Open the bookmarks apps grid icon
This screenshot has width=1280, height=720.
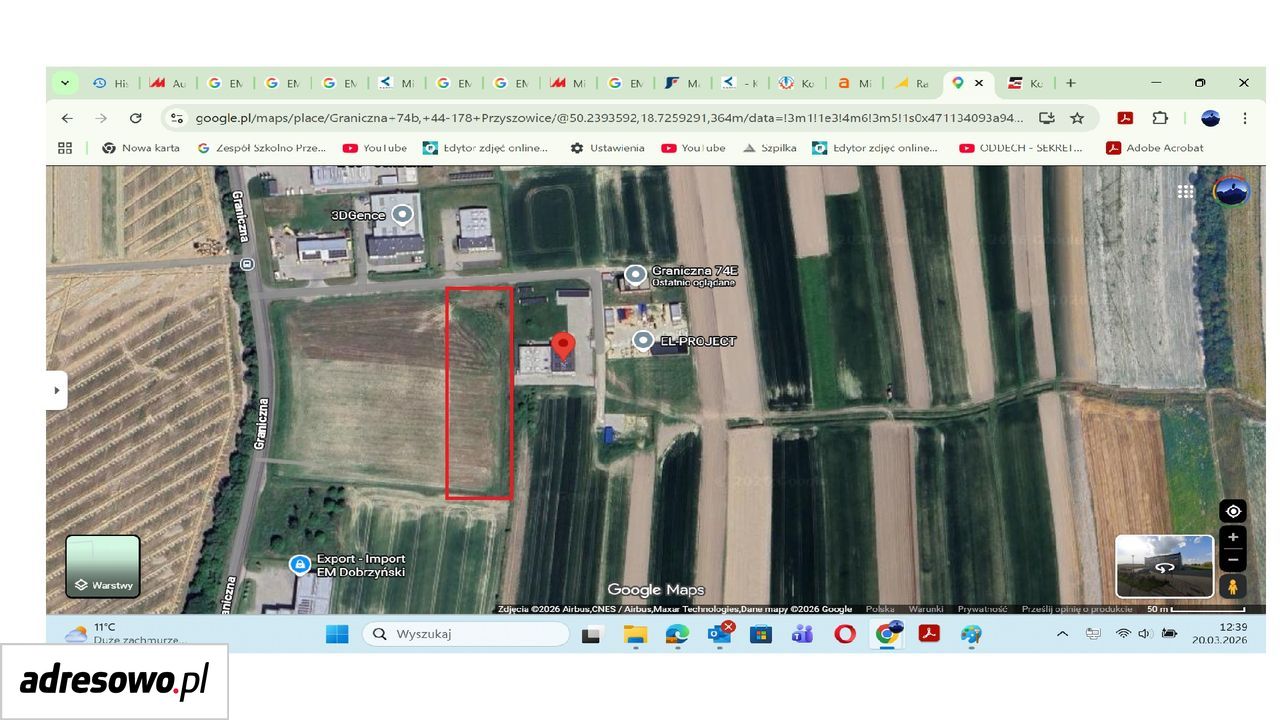coord(65,148)
